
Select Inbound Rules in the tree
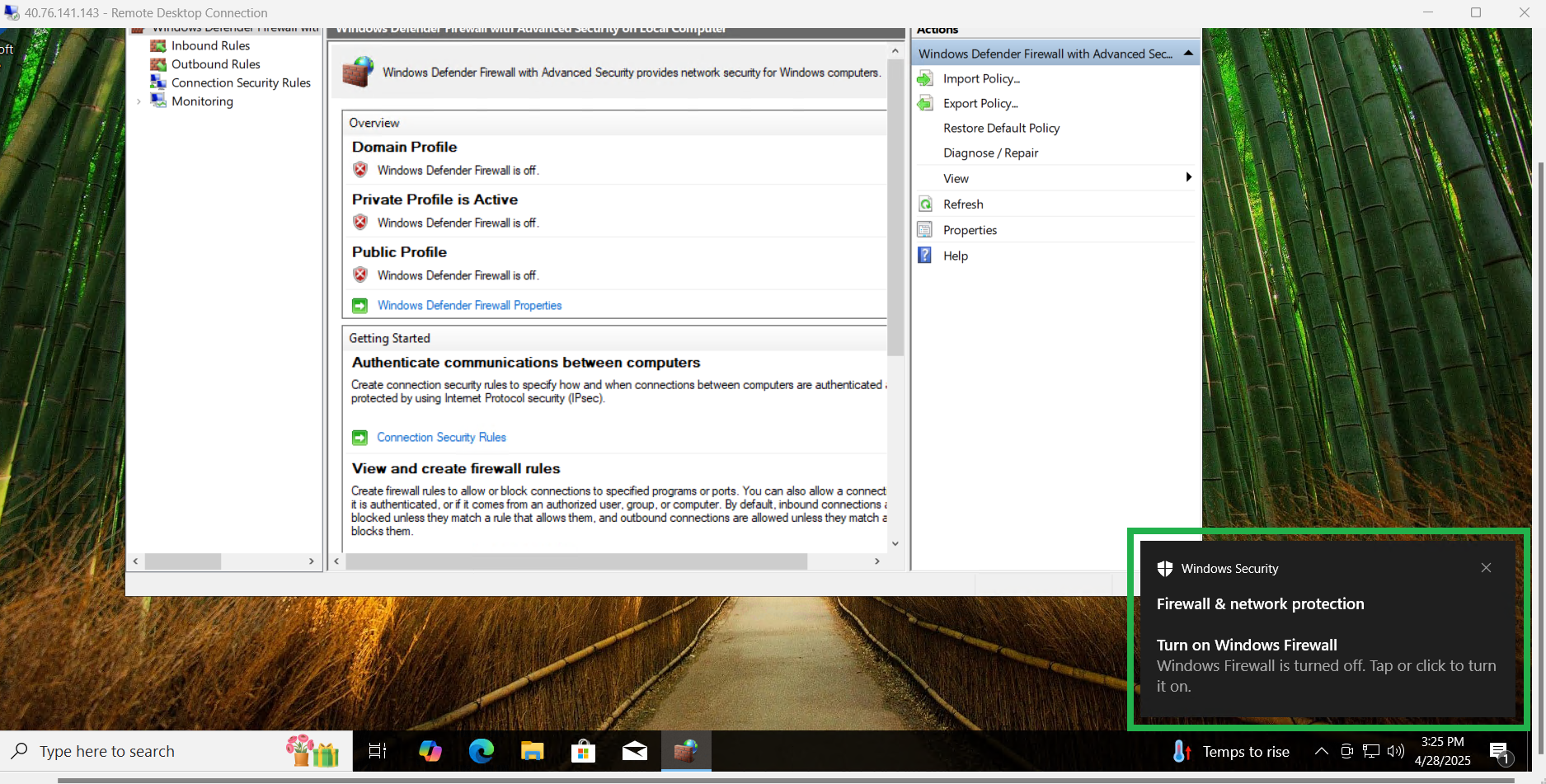pyautogui.click(x=210, y=46)
